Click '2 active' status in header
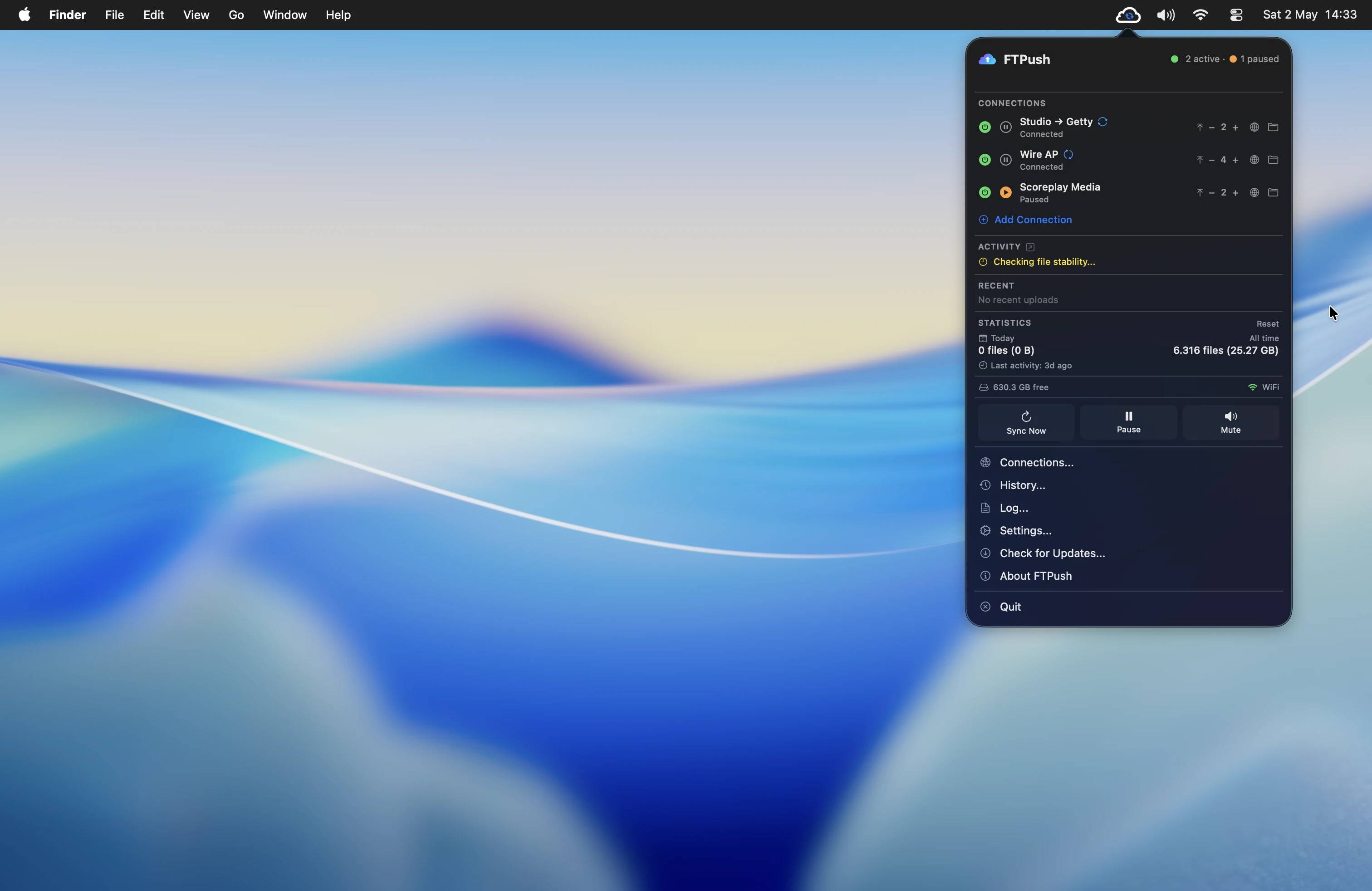 (x=1202, y=59)
